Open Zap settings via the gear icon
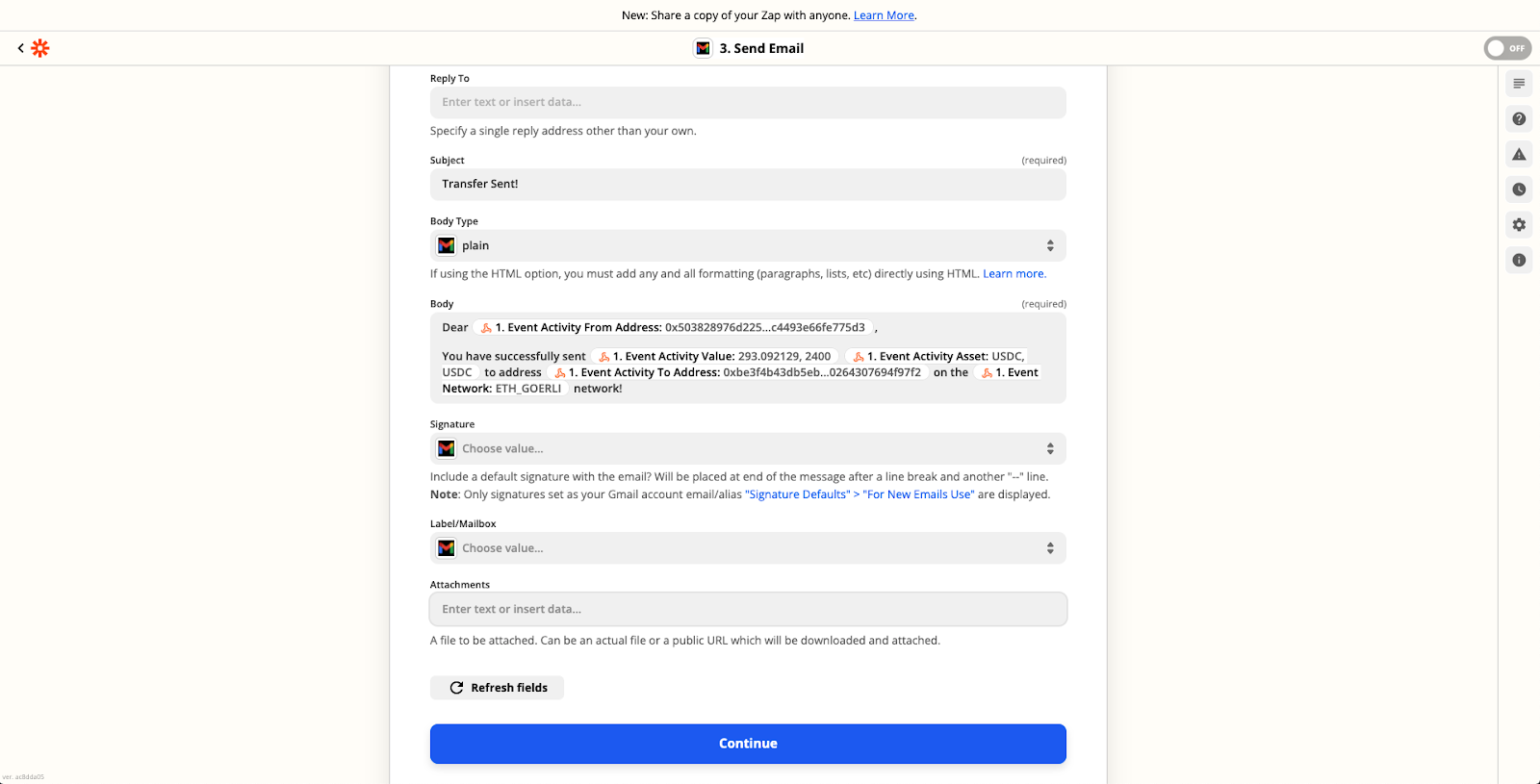Image resolution: width=1540 pixels, height=784 pixels. point(1519,224)
